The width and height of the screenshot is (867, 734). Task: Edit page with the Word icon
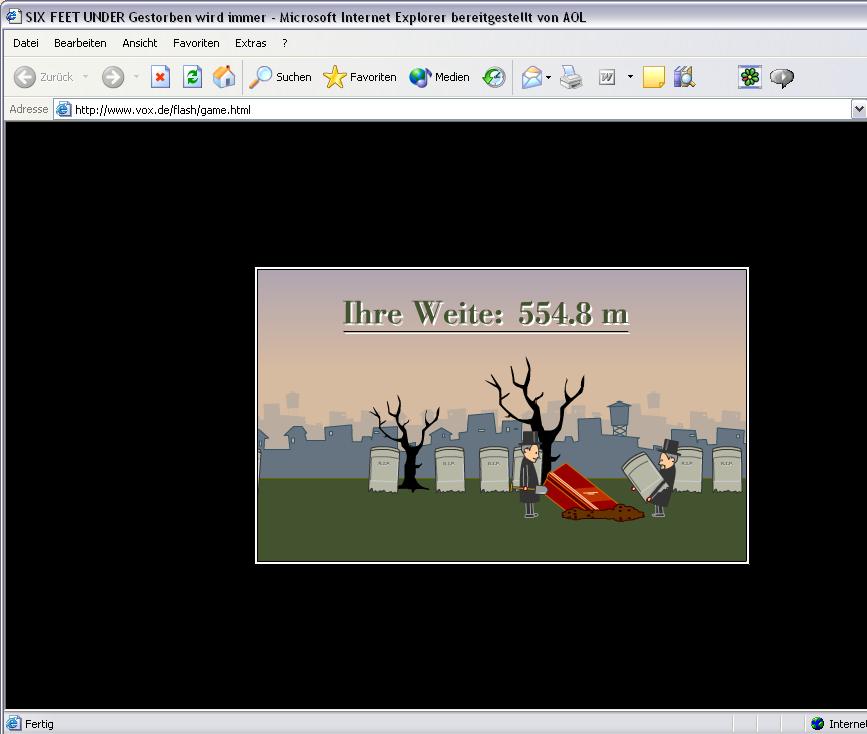tap(607, 77)
